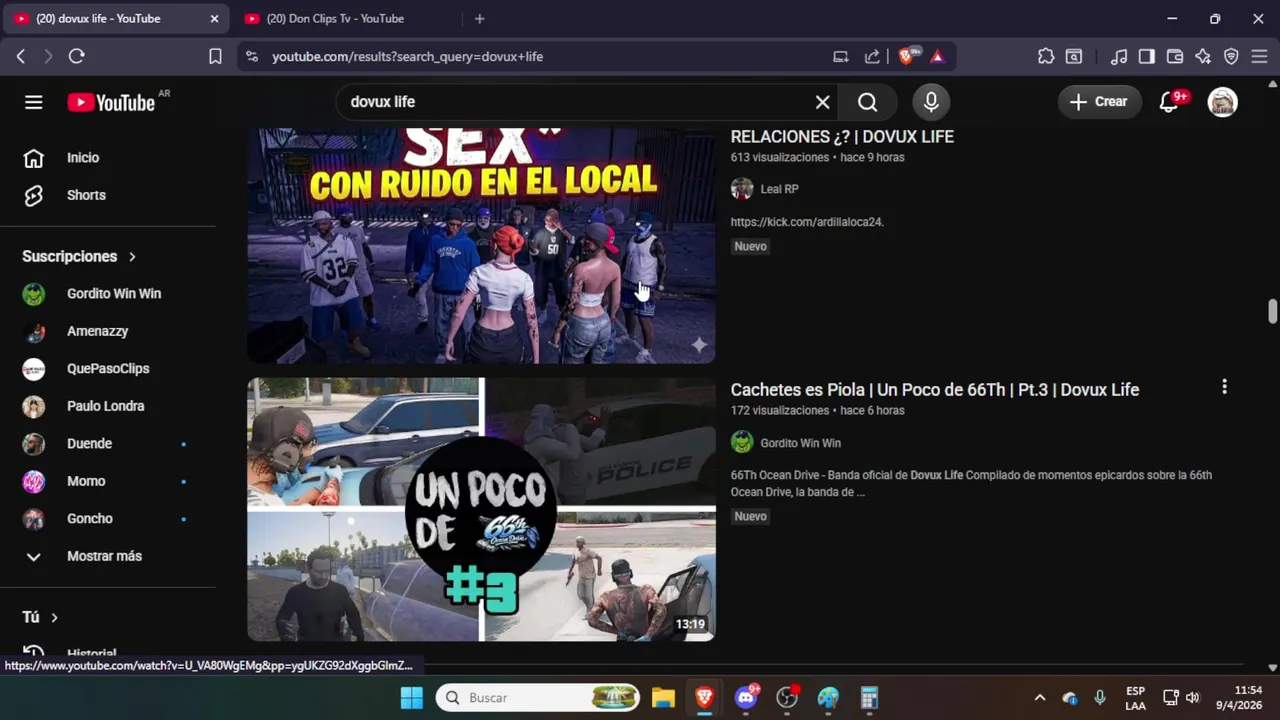This screenshot has width=1280, height=720.
Task: Click the site information icon
Action: tap(251, 57)
